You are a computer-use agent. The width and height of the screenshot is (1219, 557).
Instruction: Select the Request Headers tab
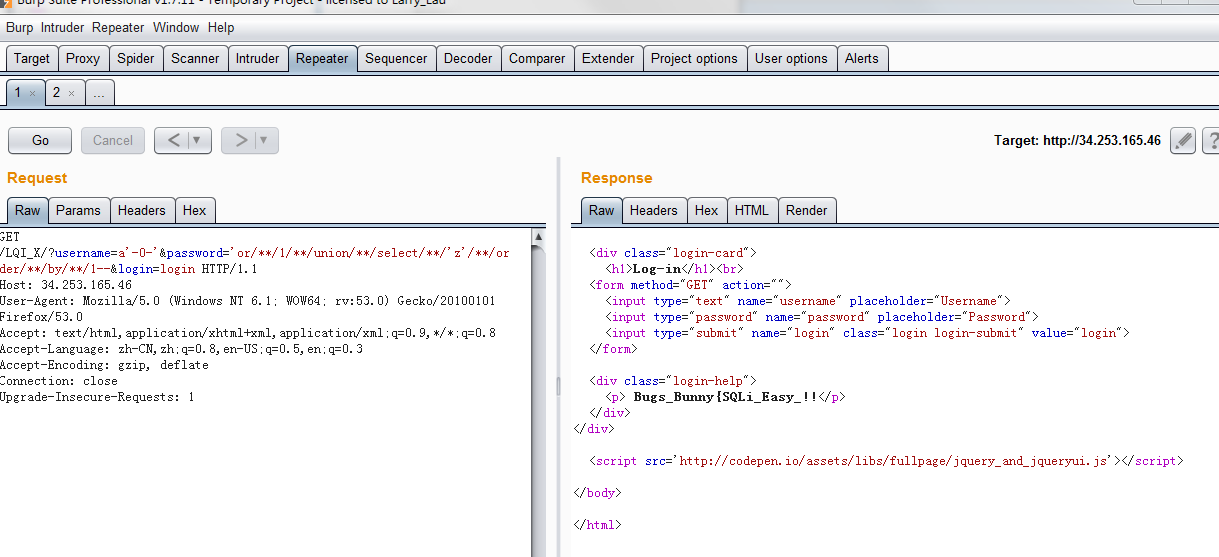click(142, 210)
